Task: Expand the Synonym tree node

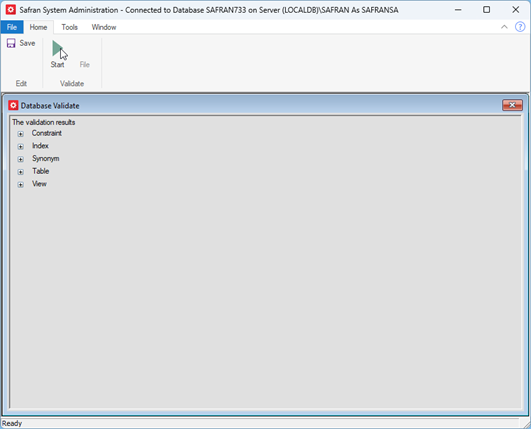Action: click(x=21, y=159)
